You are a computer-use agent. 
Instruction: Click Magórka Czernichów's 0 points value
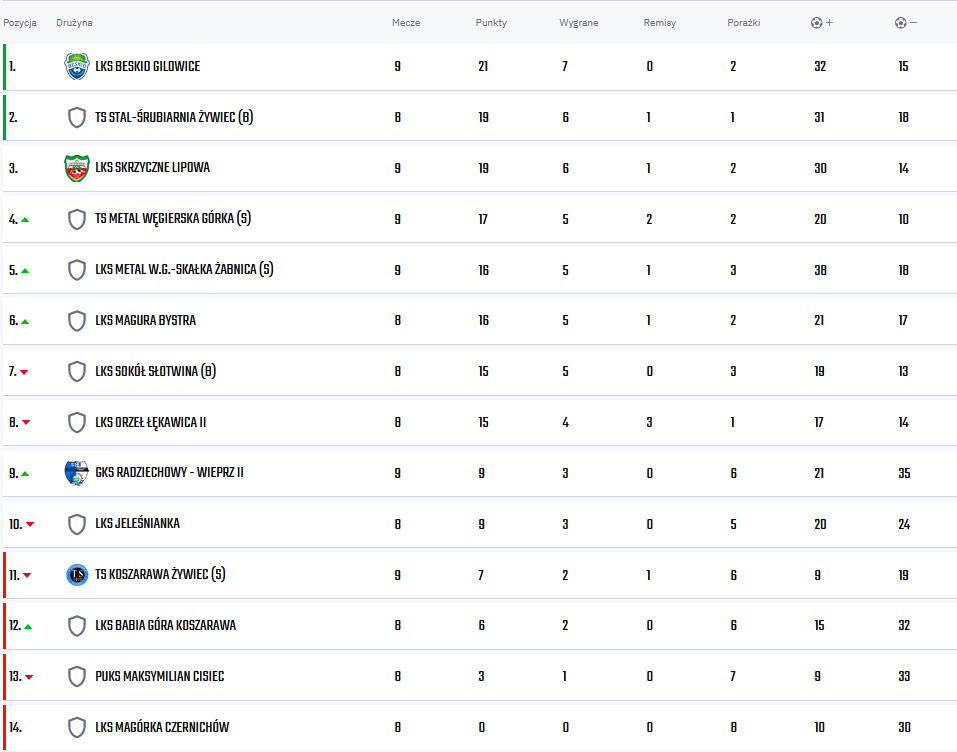(482, 728)
